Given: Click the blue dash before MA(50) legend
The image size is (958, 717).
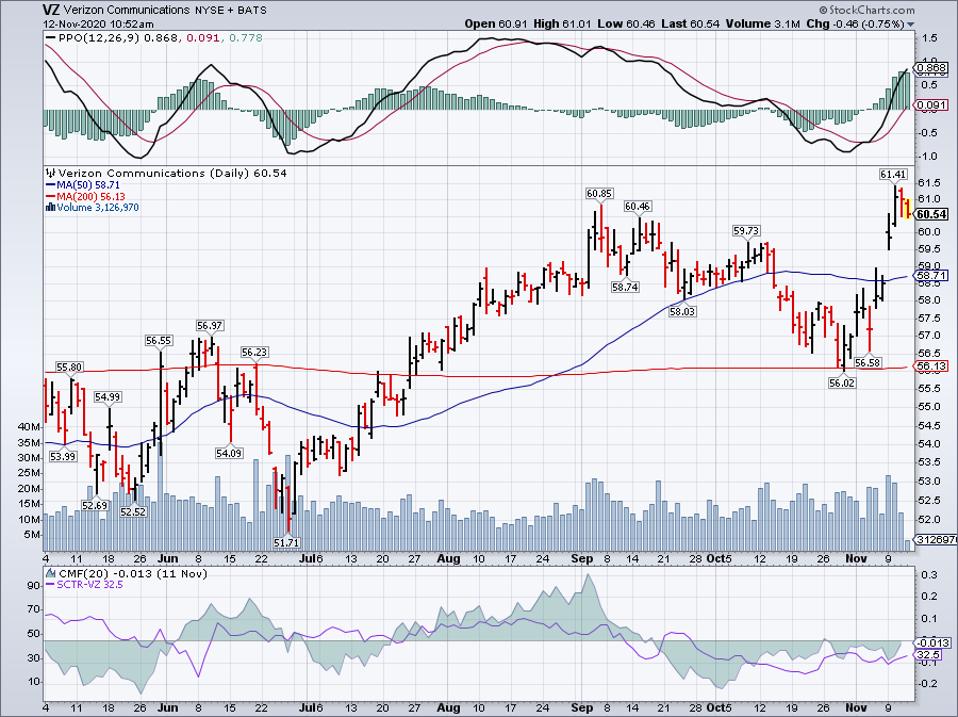Looking at the screenshot, I should (x=50, y=185).
